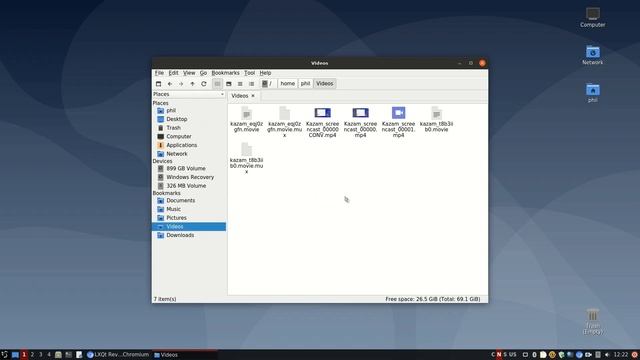
Task: Switch to Icon View mode
Action: point(218,84)
